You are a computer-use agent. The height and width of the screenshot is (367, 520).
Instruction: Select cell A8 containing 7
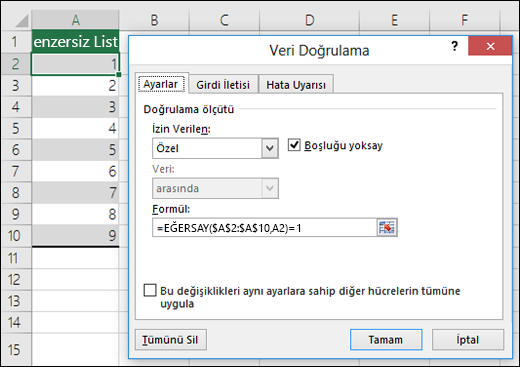click(75, 193)
